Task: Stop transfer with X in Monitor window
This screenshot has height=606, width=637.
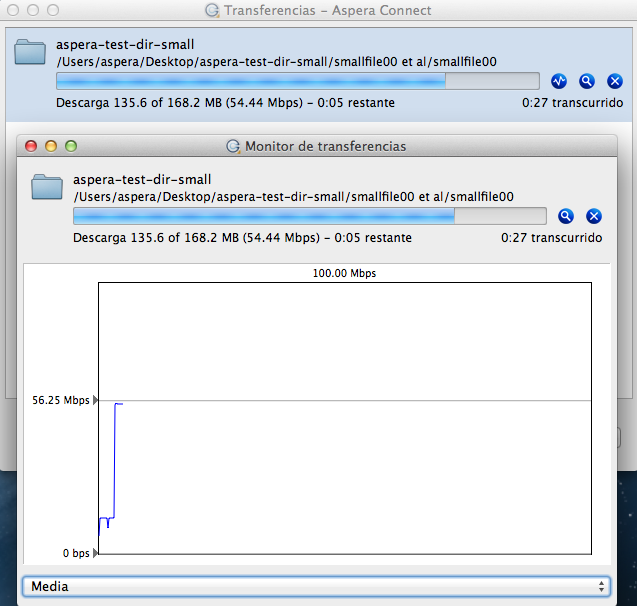Action: [593, 216]
